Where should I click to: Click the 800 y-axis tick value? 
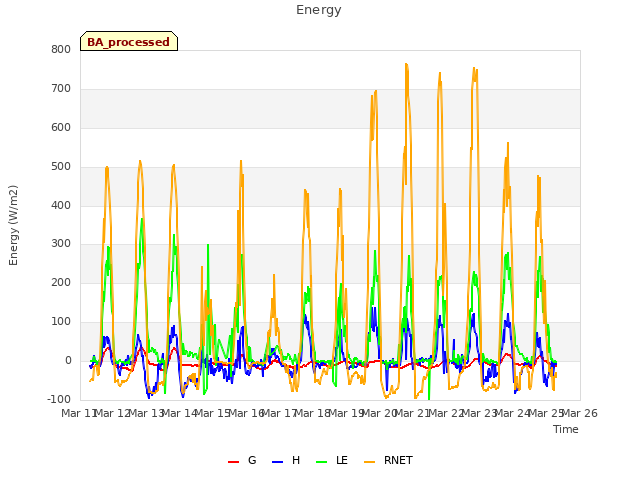click(61, 49)
